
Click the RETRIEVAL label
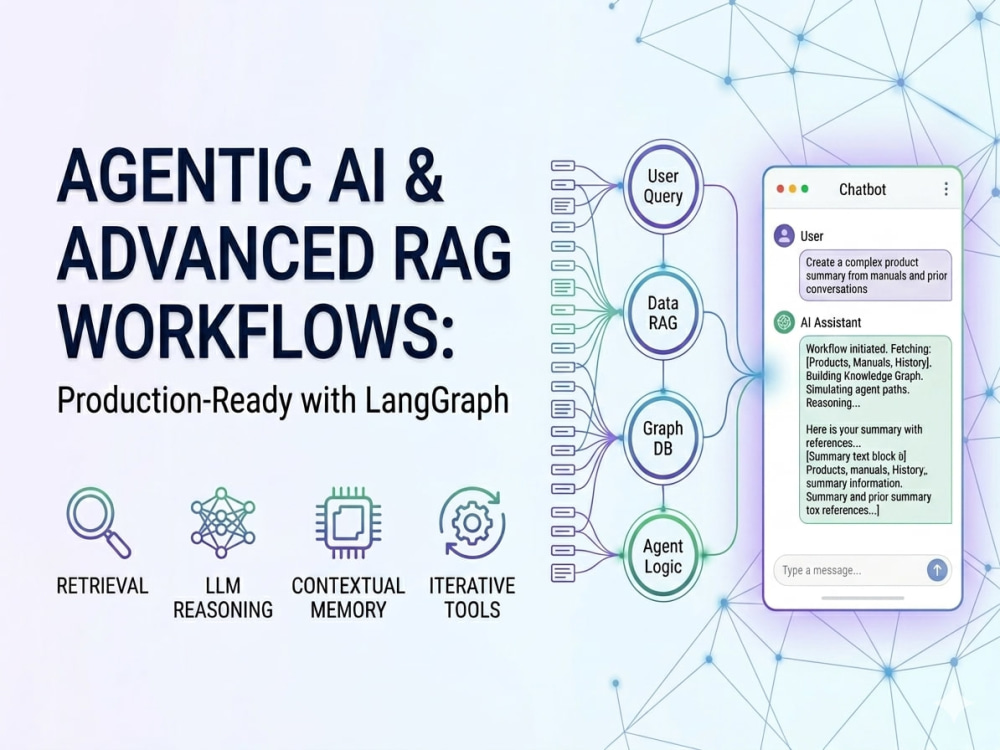(102, 585)
